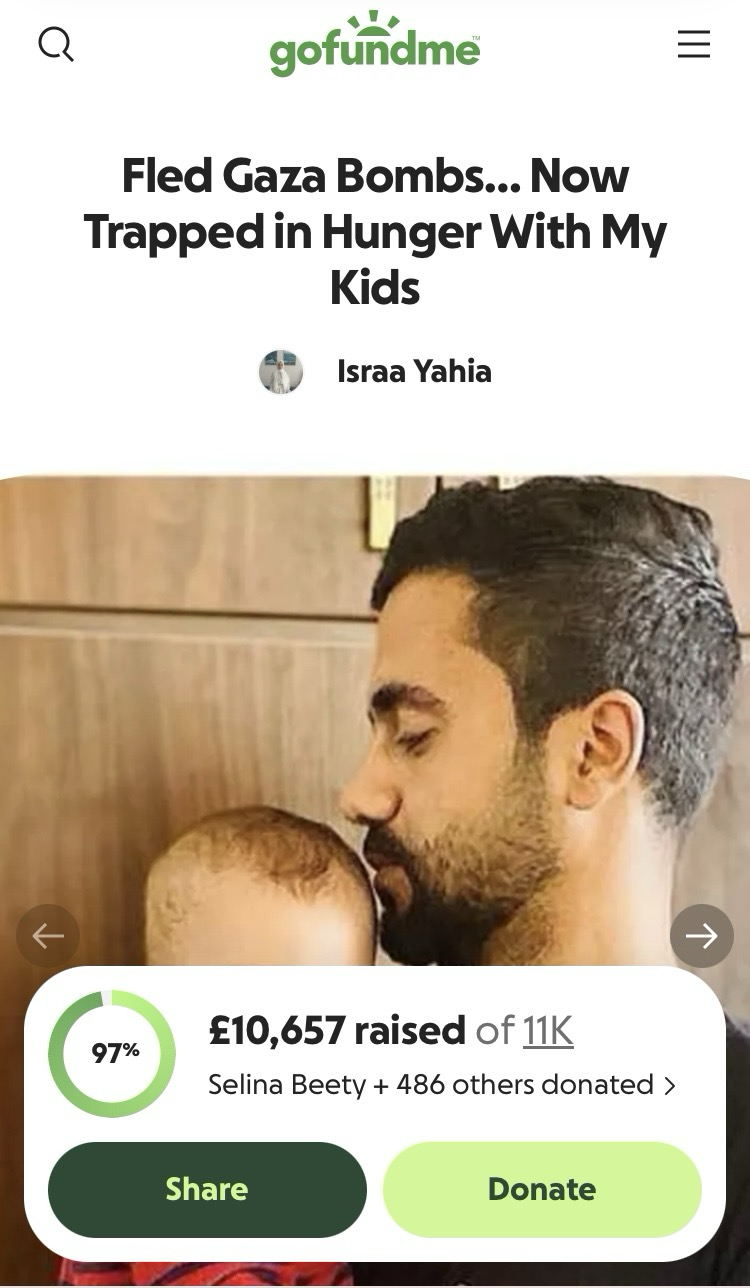Advance to the next campaign photo
Screen dimensions: 750x1288
click(x=702, y=936)
